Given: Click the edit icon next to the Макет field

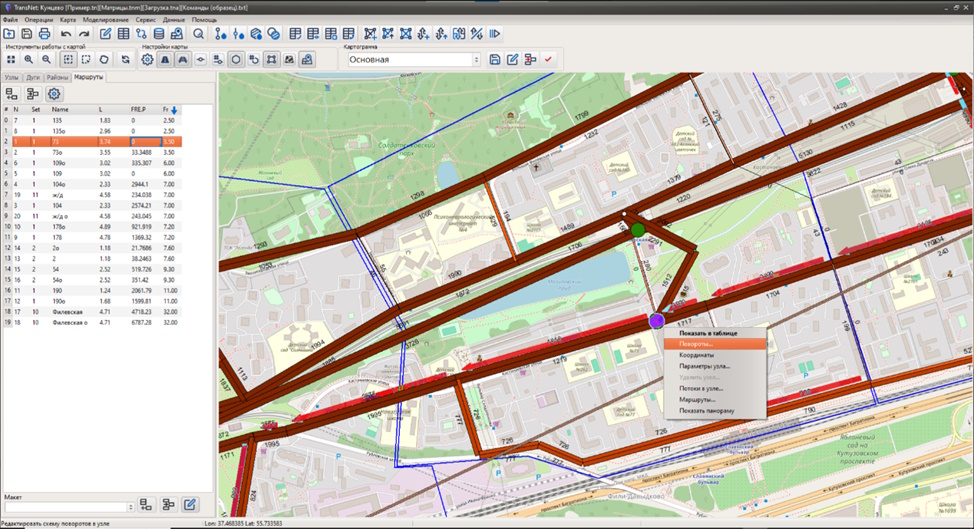Looking at the screenshot, I should [188, 505].
